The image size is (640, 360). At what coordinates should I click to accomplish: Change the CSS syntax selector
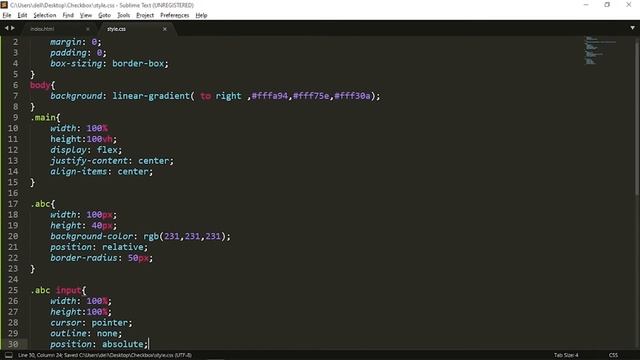coord(613,355)
